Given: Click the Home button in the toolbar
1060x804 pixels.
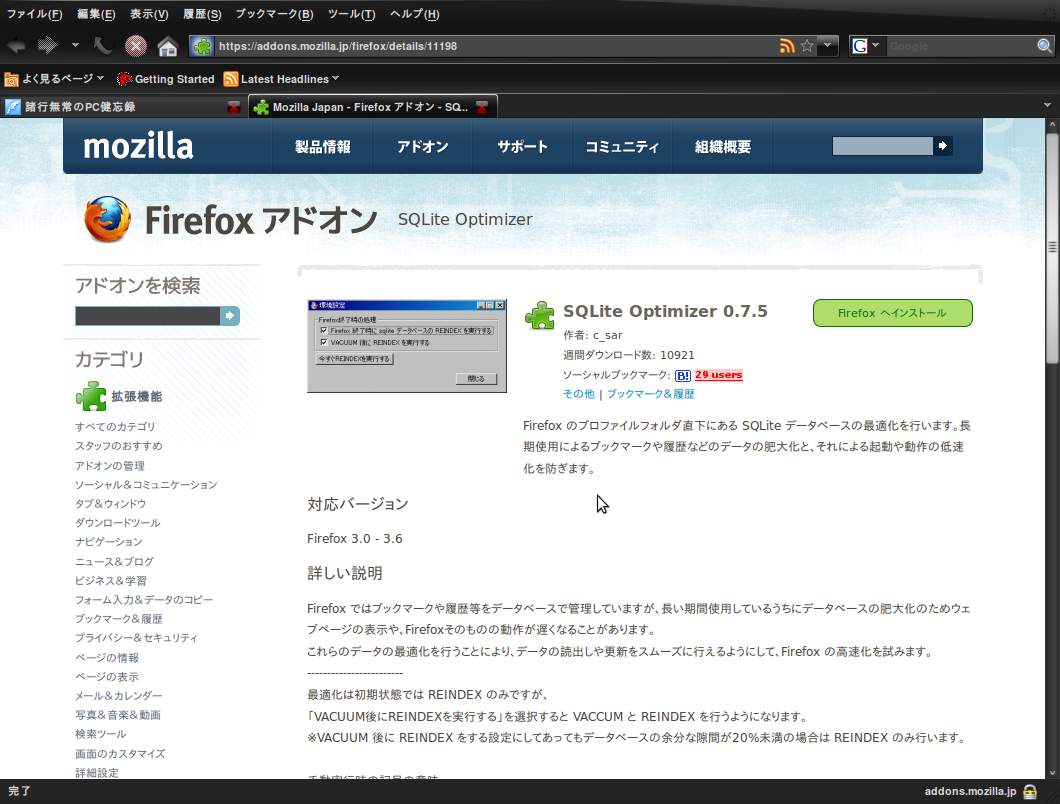Looking at the screenshot, I should coord(166,45).
